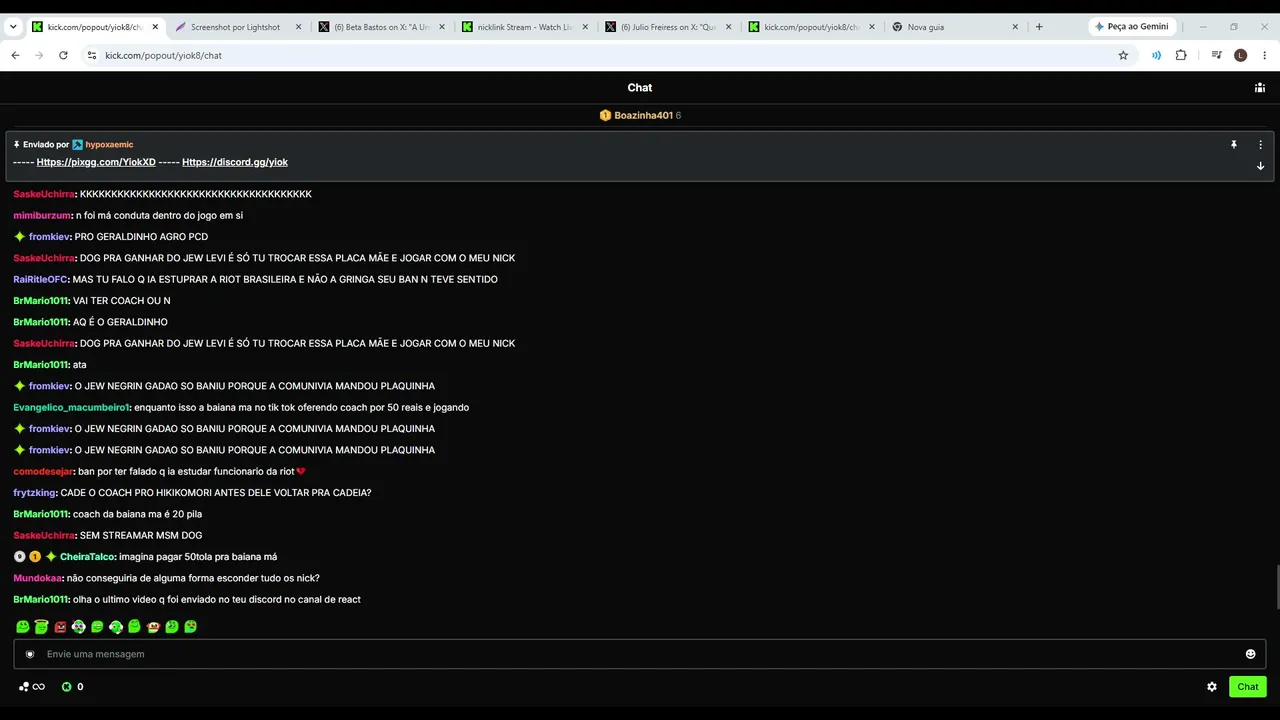
Task: Close Screenshot por Lightshot tab
Action: (298, 27)
